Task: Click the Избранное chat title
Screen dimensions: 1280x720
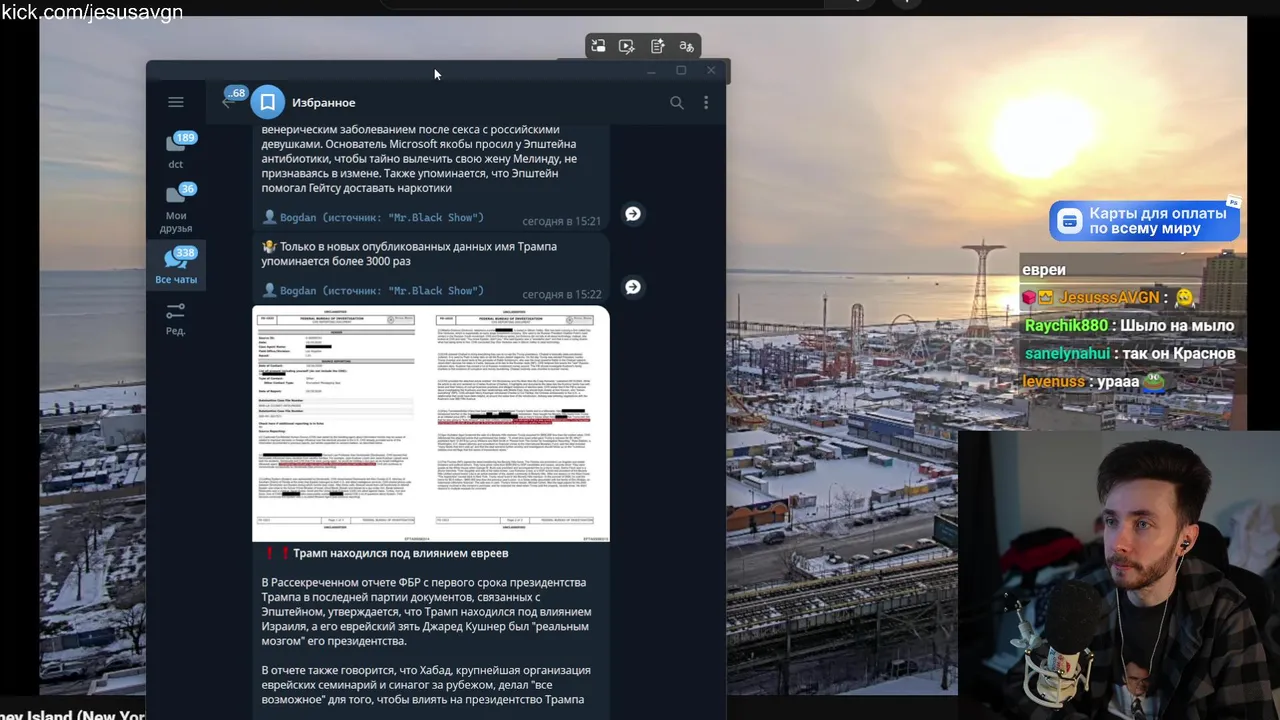Action: pyautogui.click(x=323, y=102)
